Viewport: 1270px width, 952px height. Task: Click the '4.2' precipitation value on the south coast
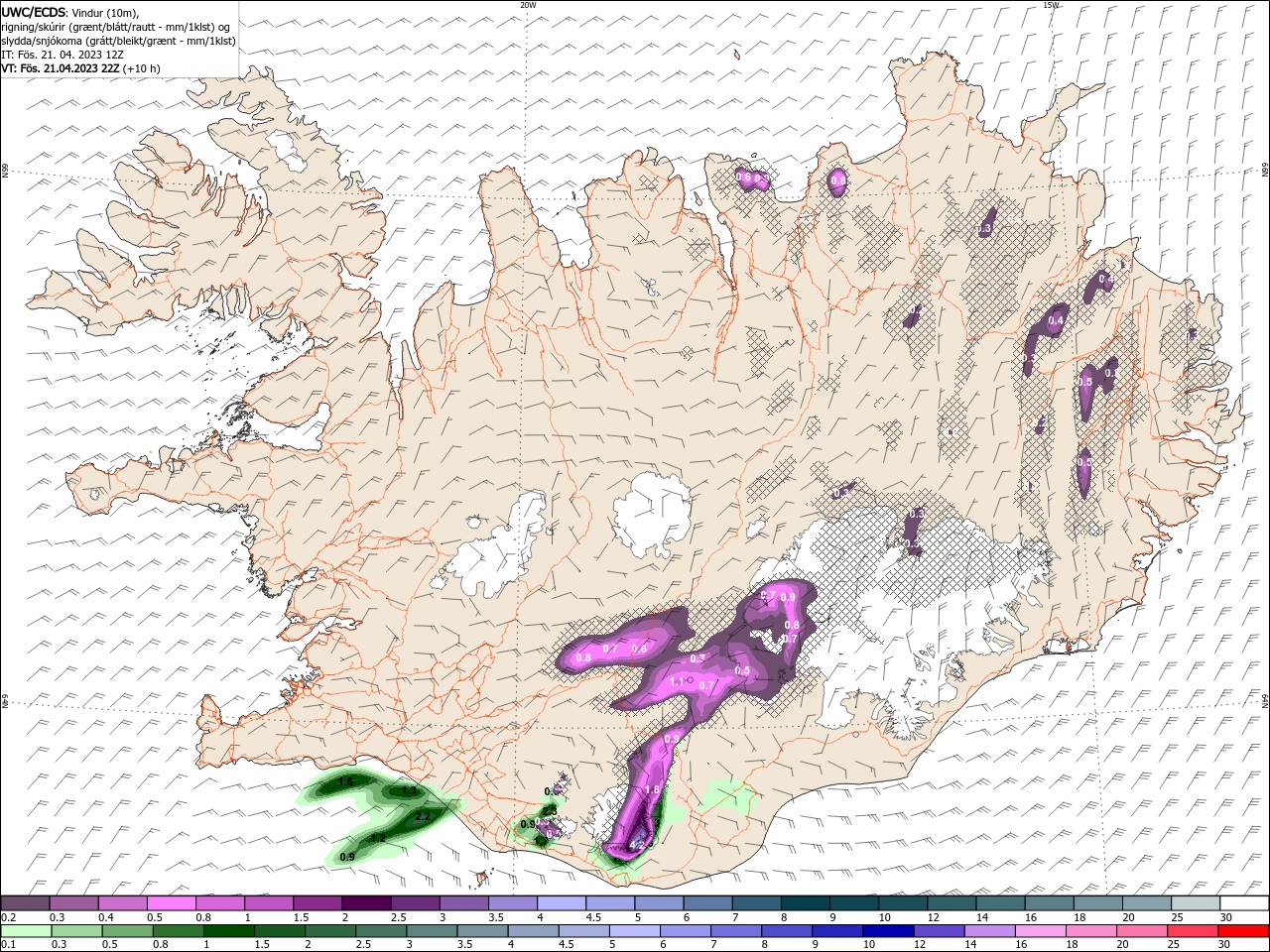click(638, 846)
